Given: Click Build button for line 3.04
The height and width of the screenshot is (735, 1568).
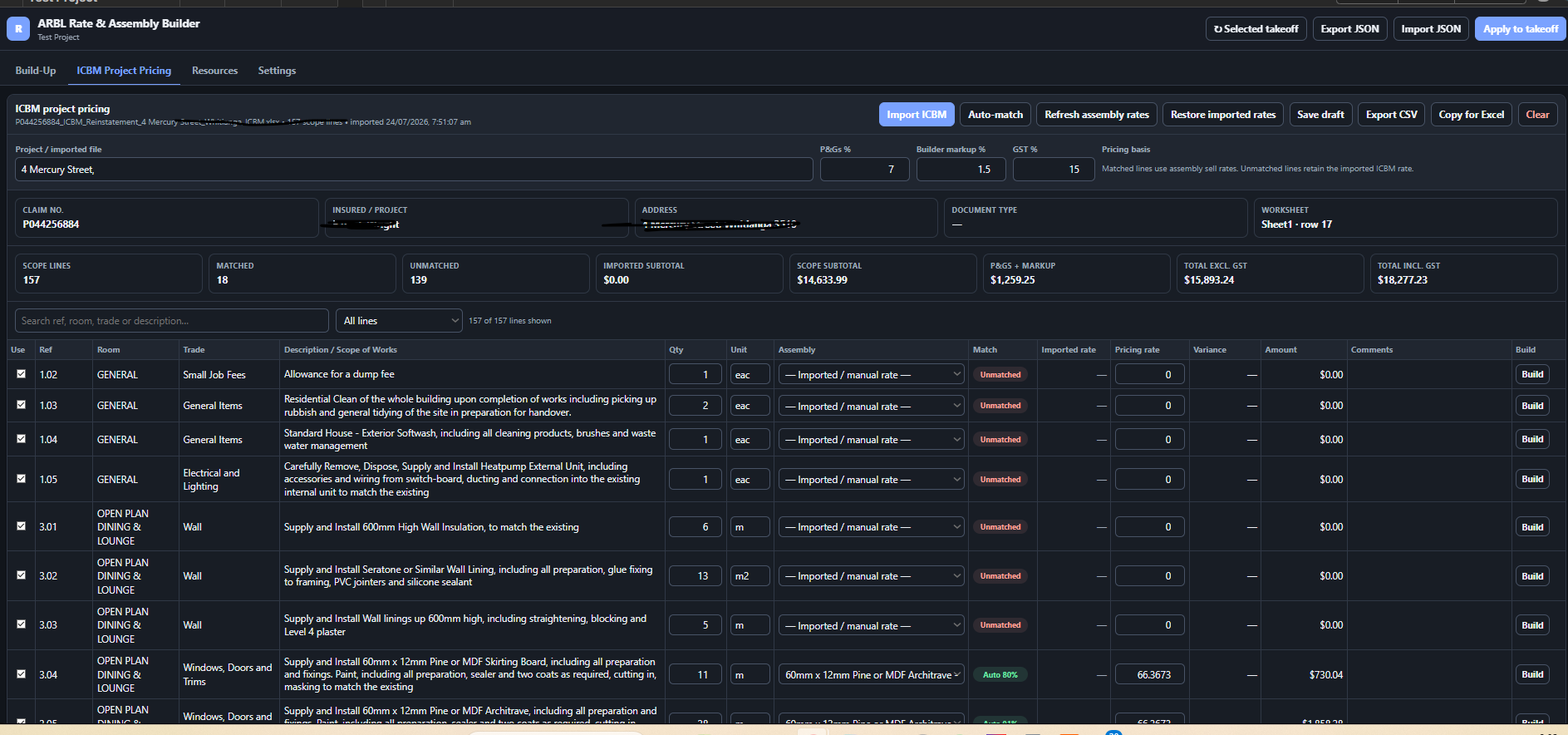Looking at the screenshot, I should 1532,675.
